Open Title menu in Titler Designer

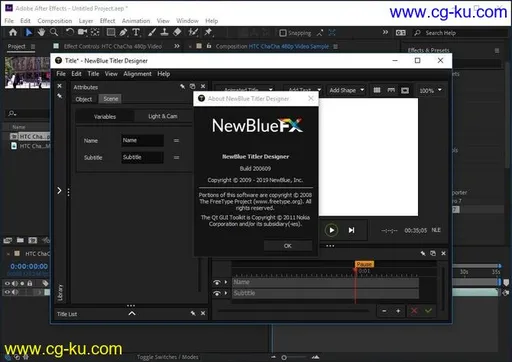pyautogui.click(x=93, y=74)
